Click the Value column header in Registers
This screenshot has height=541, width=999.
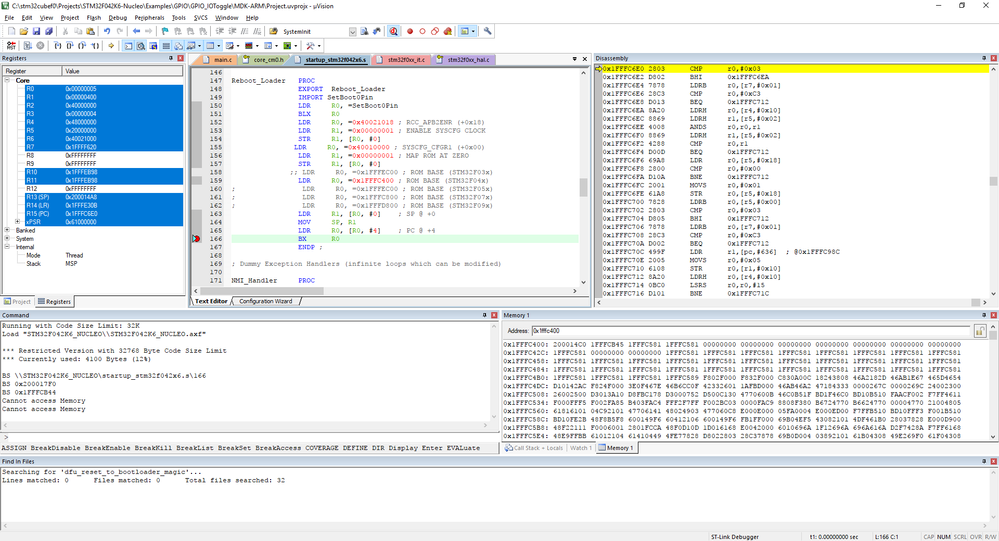click(x=122, y=71)
